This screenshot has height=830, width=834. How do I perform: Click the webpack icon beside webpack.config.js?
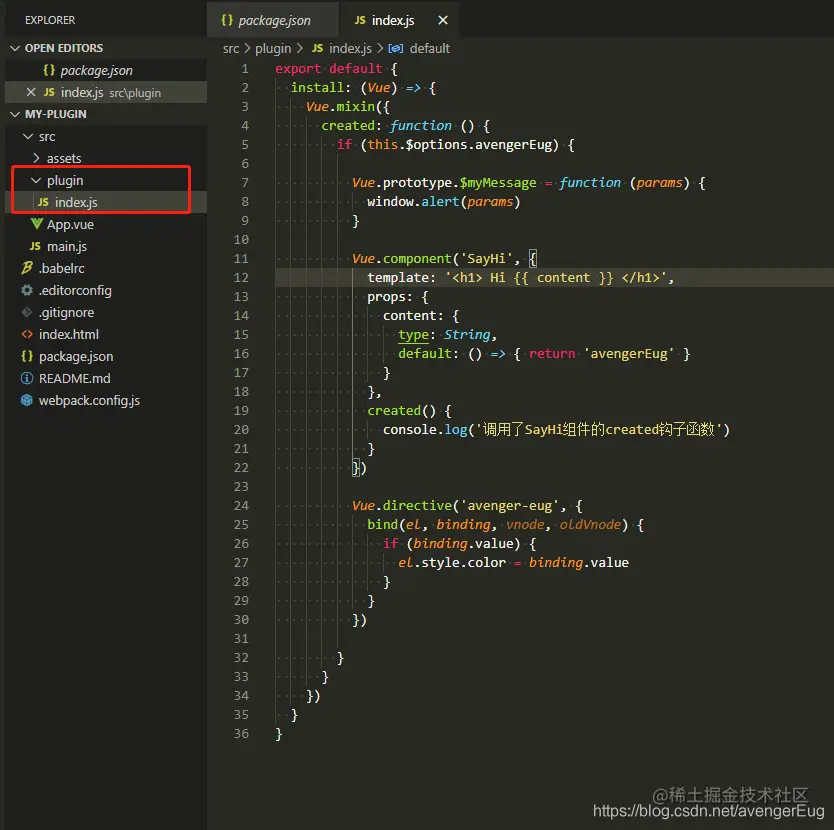(x=27, y=400)
